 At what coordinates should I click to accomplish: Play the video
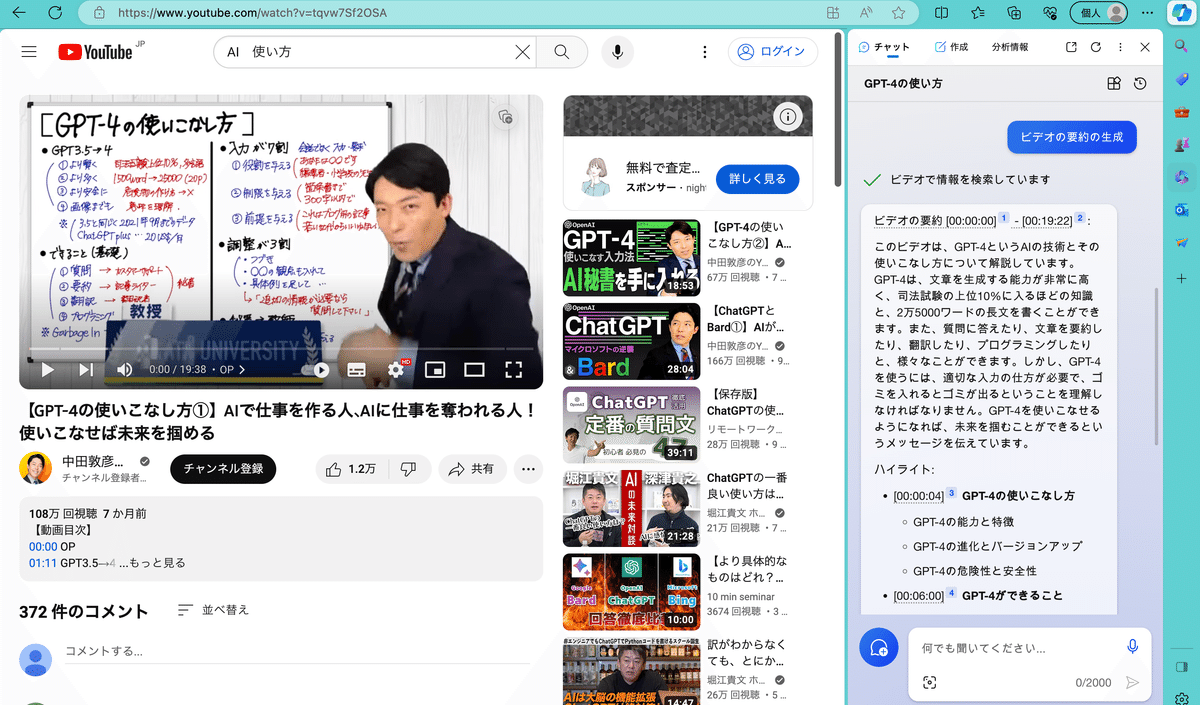click(47, 369)
